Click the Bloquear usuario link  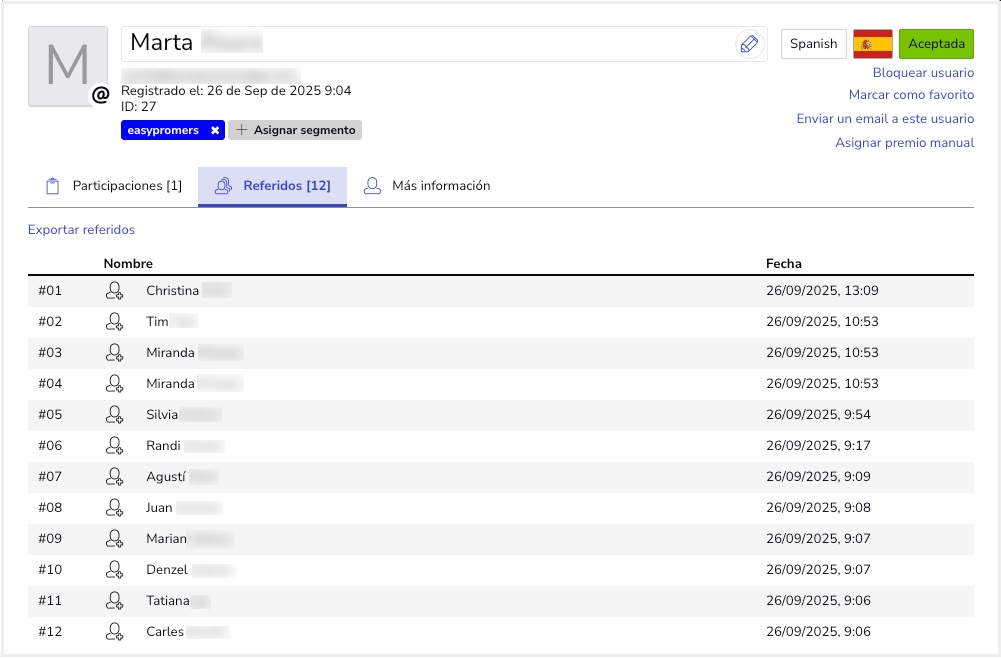tap(923, 73)
